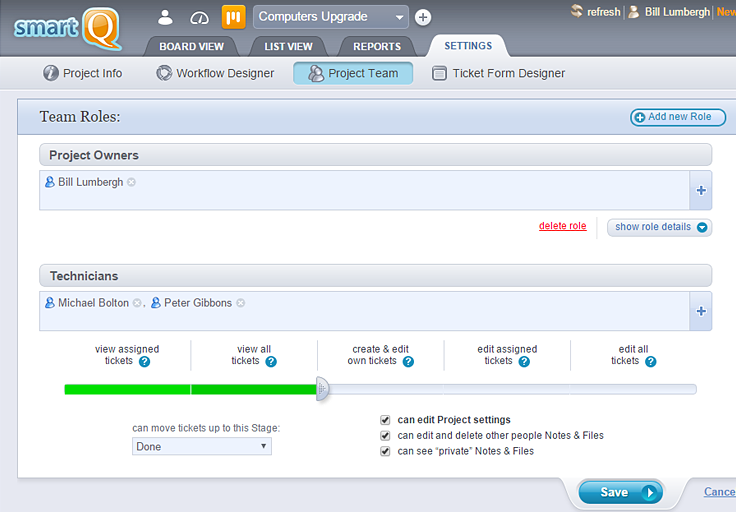Open the dashboard gauge icon

click(199, 17)
